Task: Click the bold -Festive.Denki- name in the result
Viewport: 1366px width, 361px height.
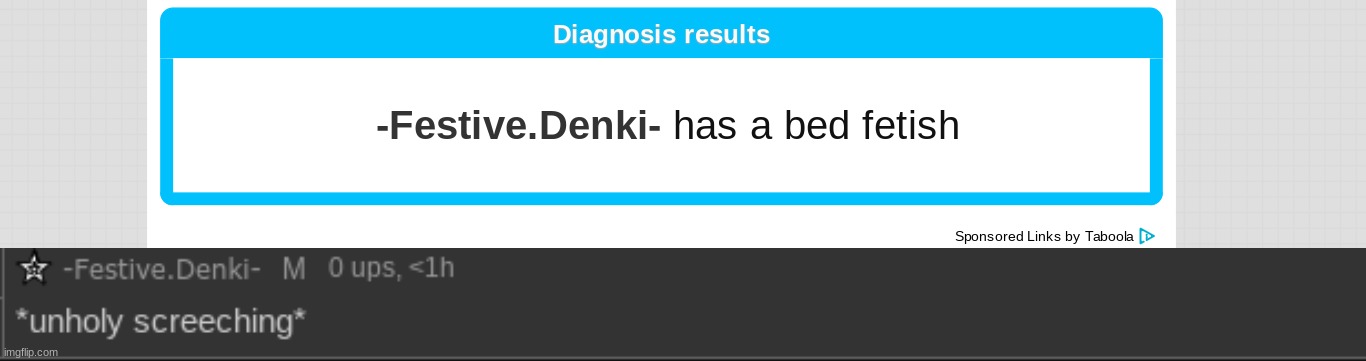Action: click(x=519, y=126)
